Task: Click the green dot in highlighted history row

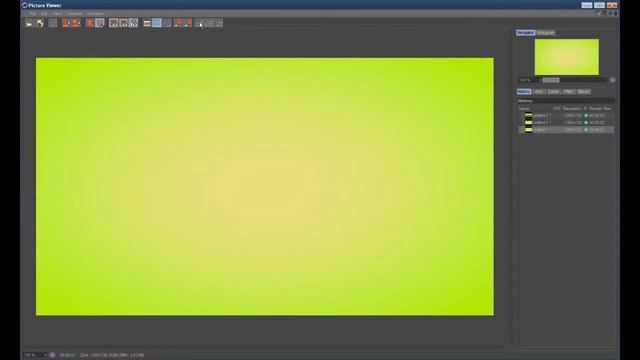Action: click(586, 130)
